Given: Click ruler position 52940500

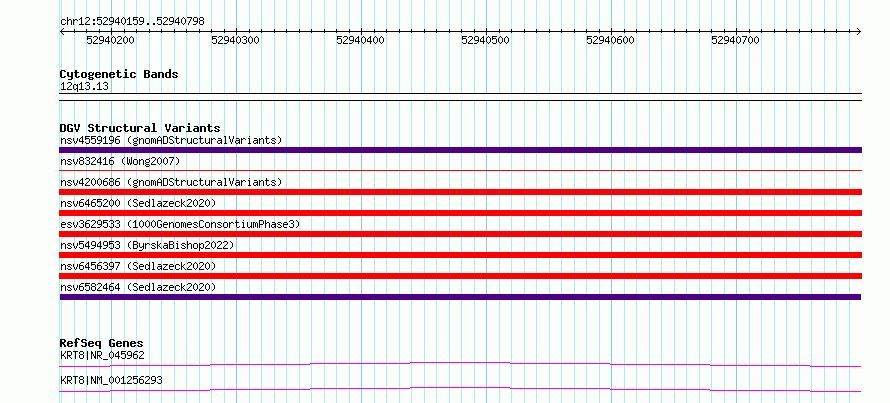Looking at the screenshot, I should [x=486, y=40].
